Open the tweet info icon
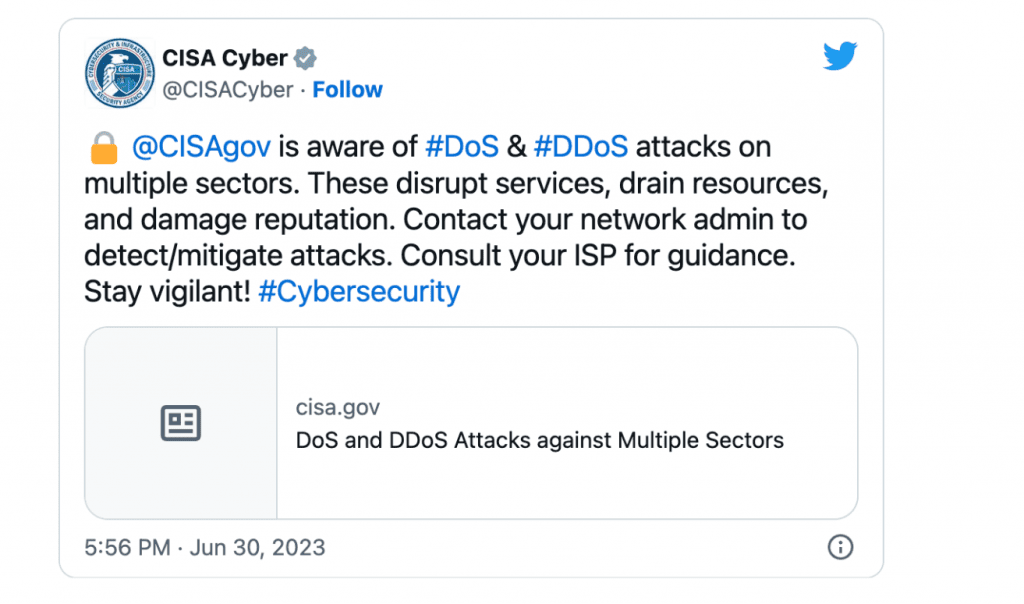 841,547
